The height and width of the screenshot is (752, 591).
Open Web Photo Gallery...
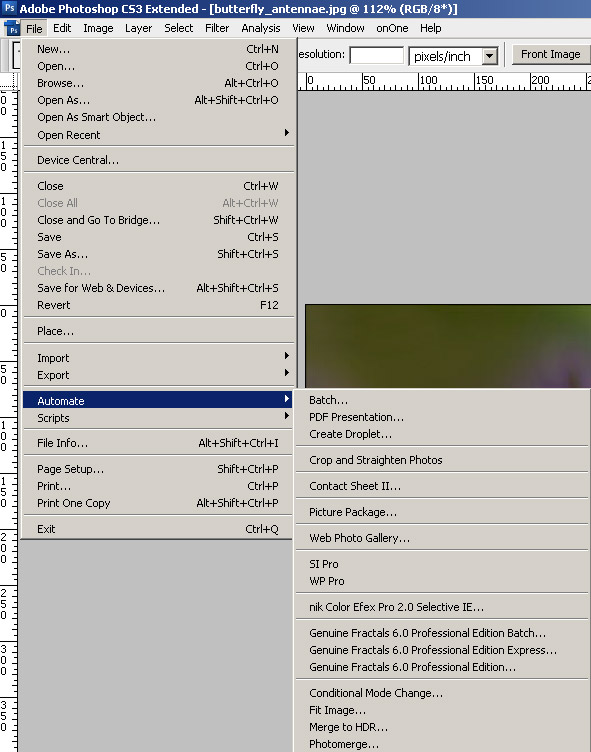[442, 538]
